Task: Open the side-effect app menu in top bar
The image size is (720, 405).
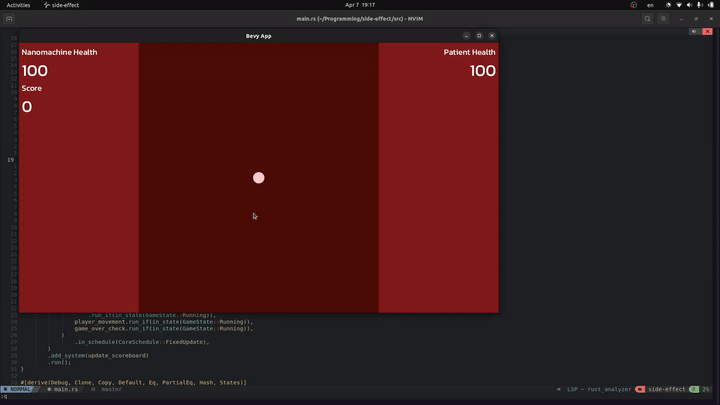Action: [x=61, y=5]
